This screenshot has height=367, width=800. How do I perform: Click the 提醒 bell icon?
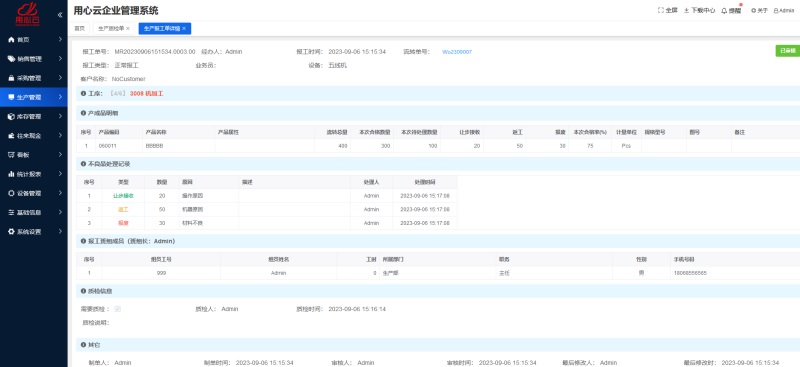[x=724, y=11]
